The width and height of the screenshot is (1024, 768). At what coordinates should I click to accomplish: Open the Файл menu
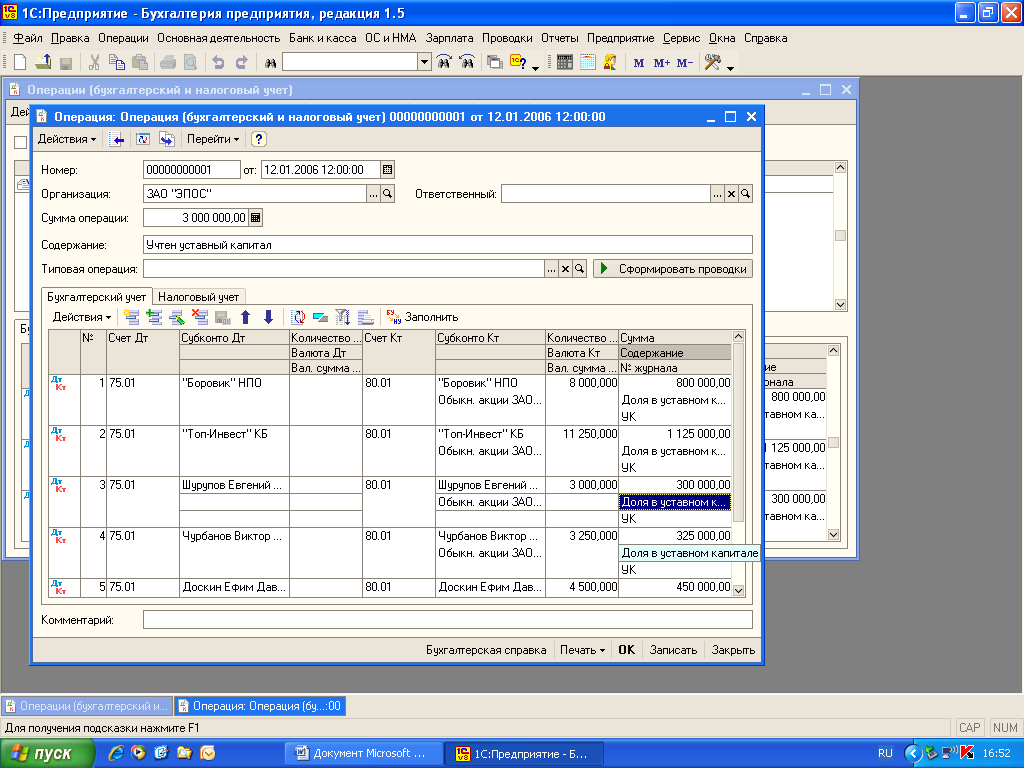point(27,38)
